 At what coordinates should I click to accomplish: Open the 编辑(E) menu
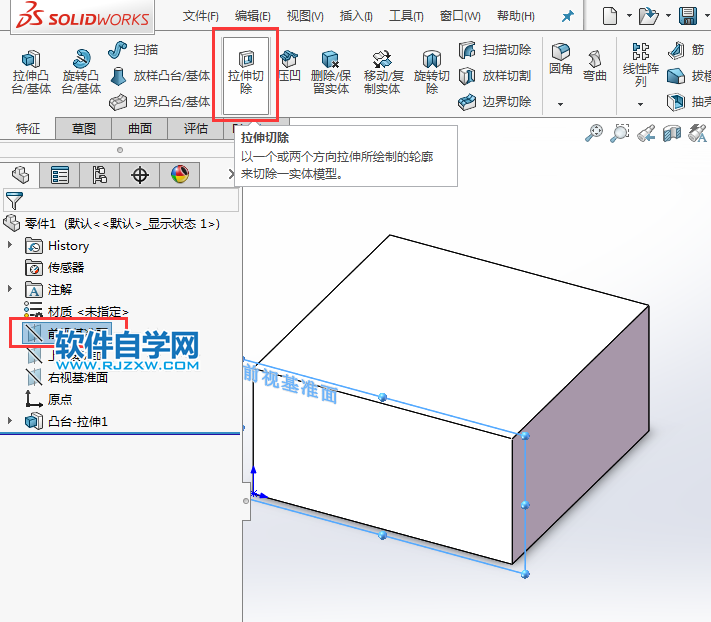(x=253, y=16)
